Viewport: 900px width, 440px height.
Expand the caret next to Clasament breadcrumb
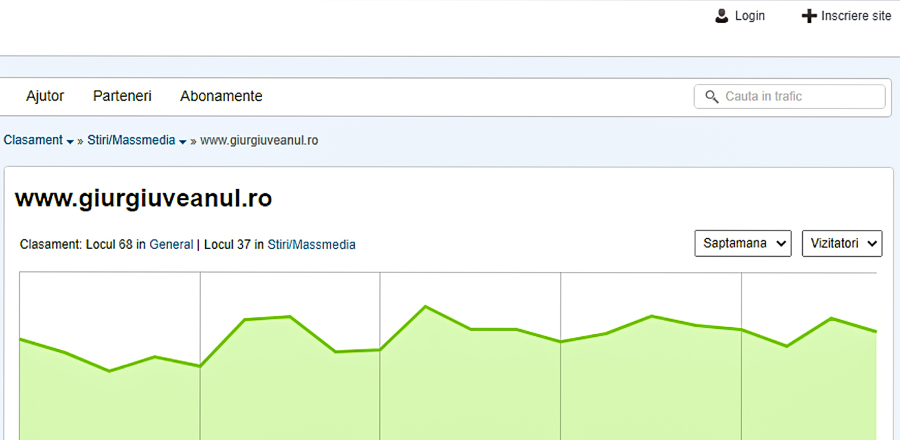70,142
